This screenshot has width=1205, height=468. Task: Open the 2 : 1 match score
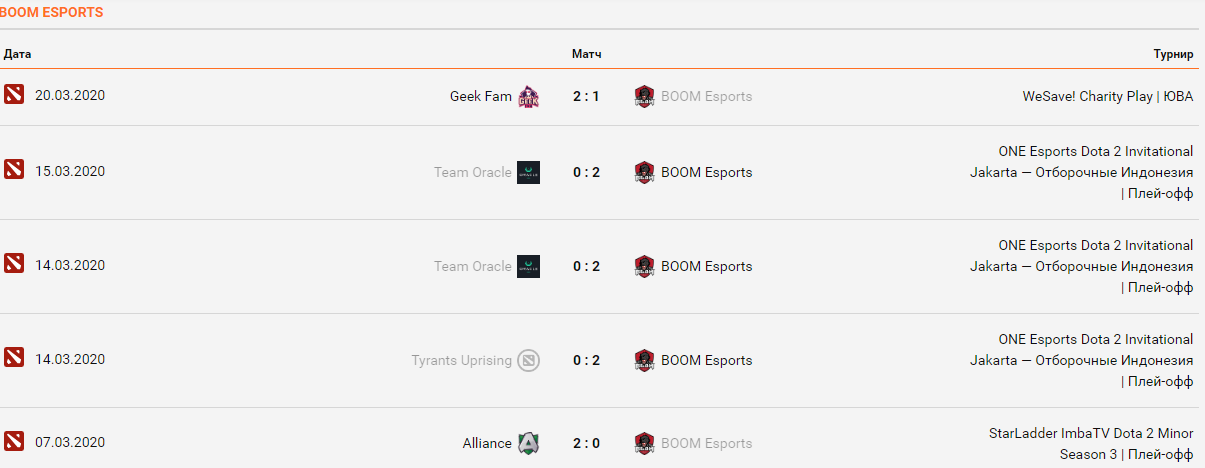[586, 97]
